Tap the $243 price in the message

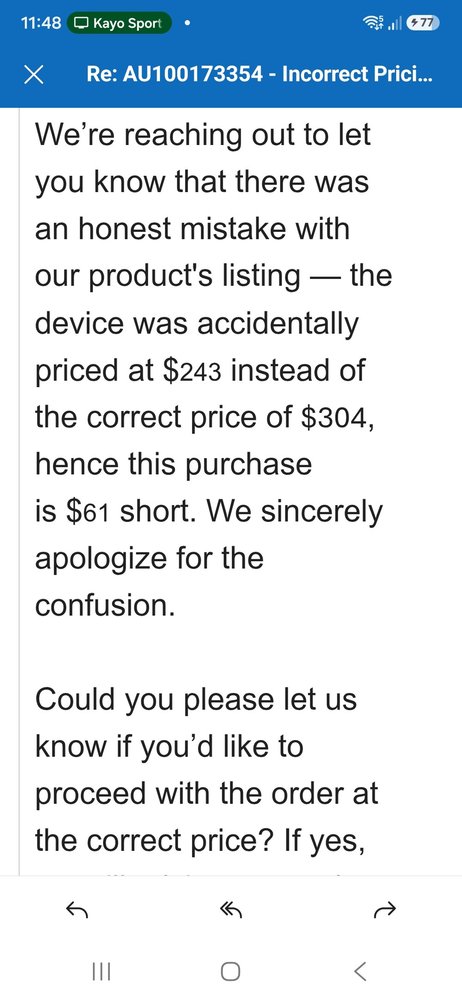[193, 371]
